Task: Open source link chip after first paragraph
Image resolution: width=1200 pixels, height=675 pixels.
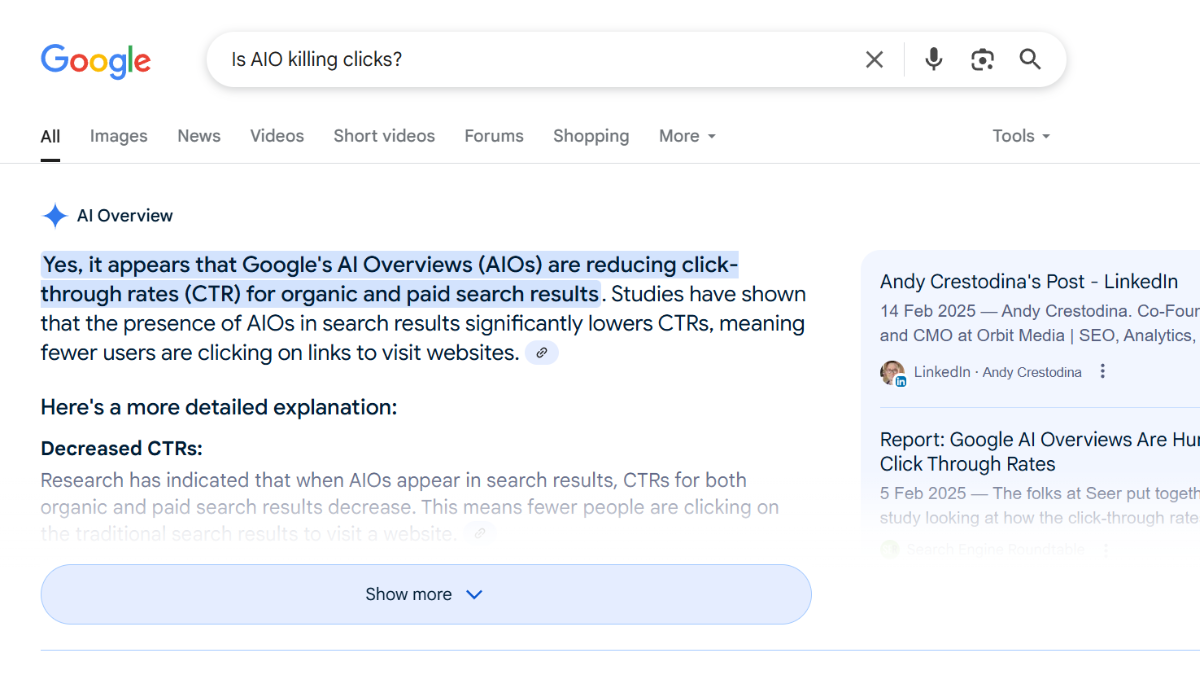Action: (x=541, y=353)
